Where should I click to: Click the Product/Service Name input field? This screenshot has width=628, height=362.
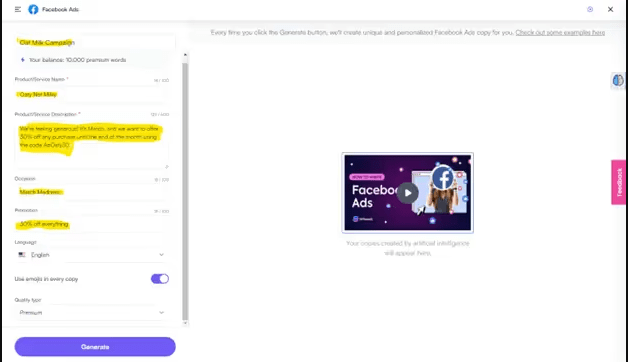point(92,95)
